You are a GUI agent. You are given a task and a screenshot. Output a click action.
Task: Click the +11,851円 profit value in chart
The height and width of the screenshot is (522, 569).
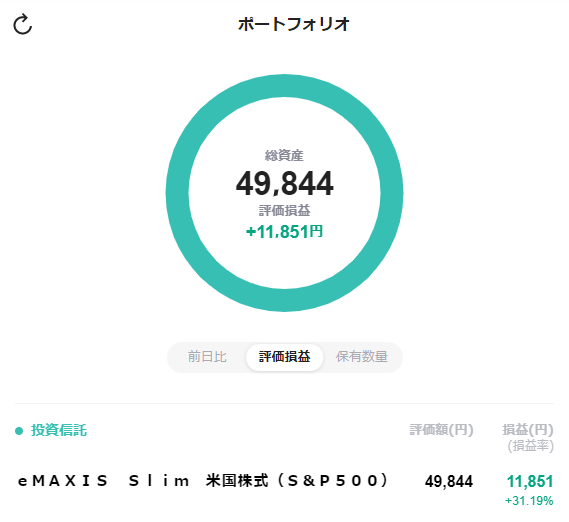click(x=284, y=232)
